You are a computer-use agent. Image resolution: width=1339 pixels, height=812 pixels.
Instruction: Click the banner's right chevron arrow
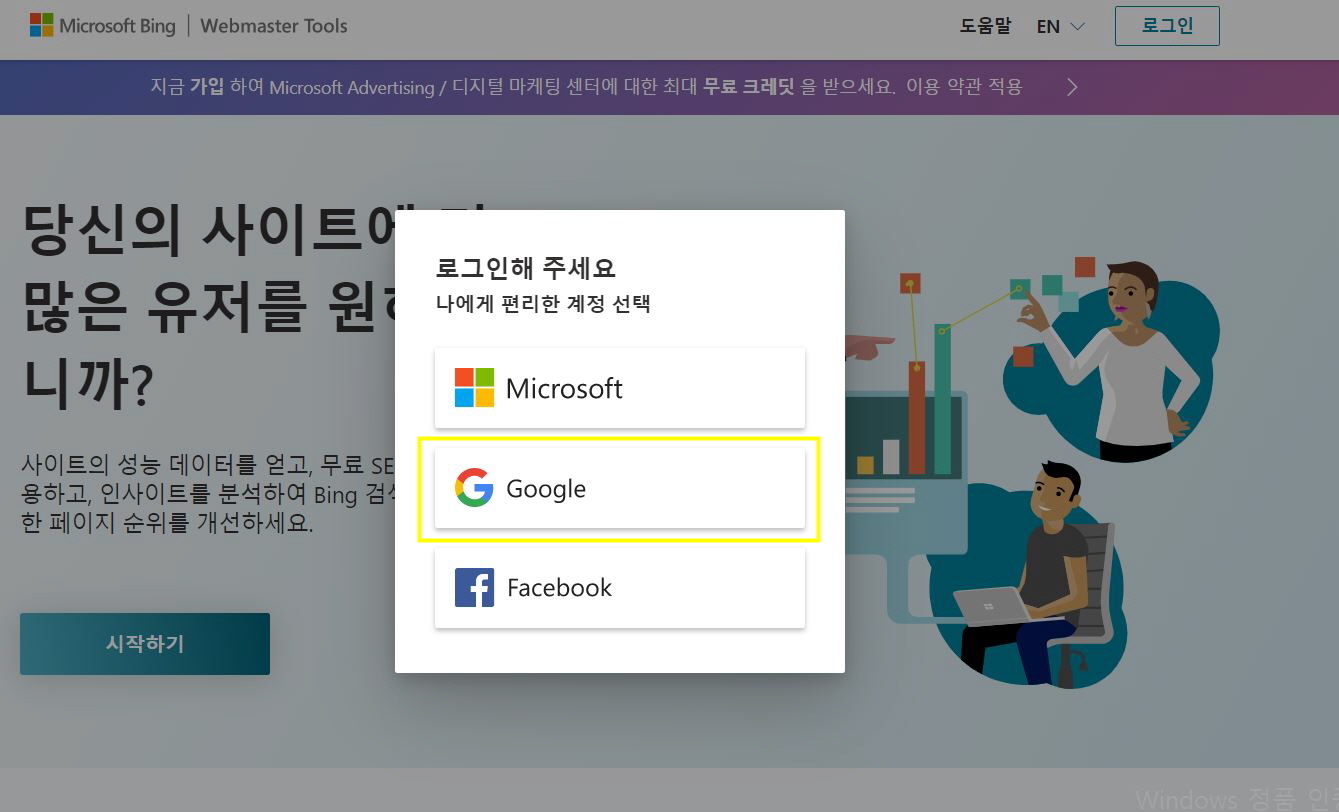(1072, 87)
